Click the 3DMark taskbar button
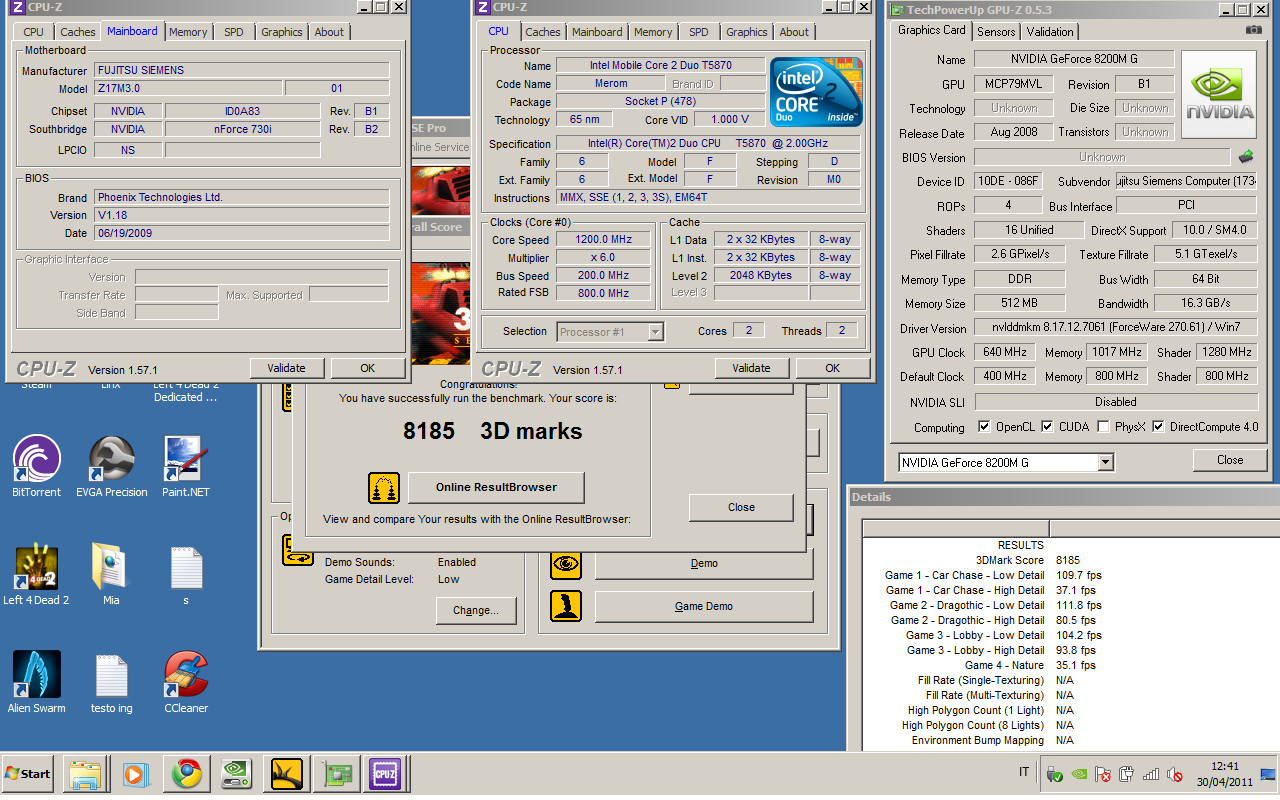Screen dimensions: 1280x800 (x=286, y=774)
